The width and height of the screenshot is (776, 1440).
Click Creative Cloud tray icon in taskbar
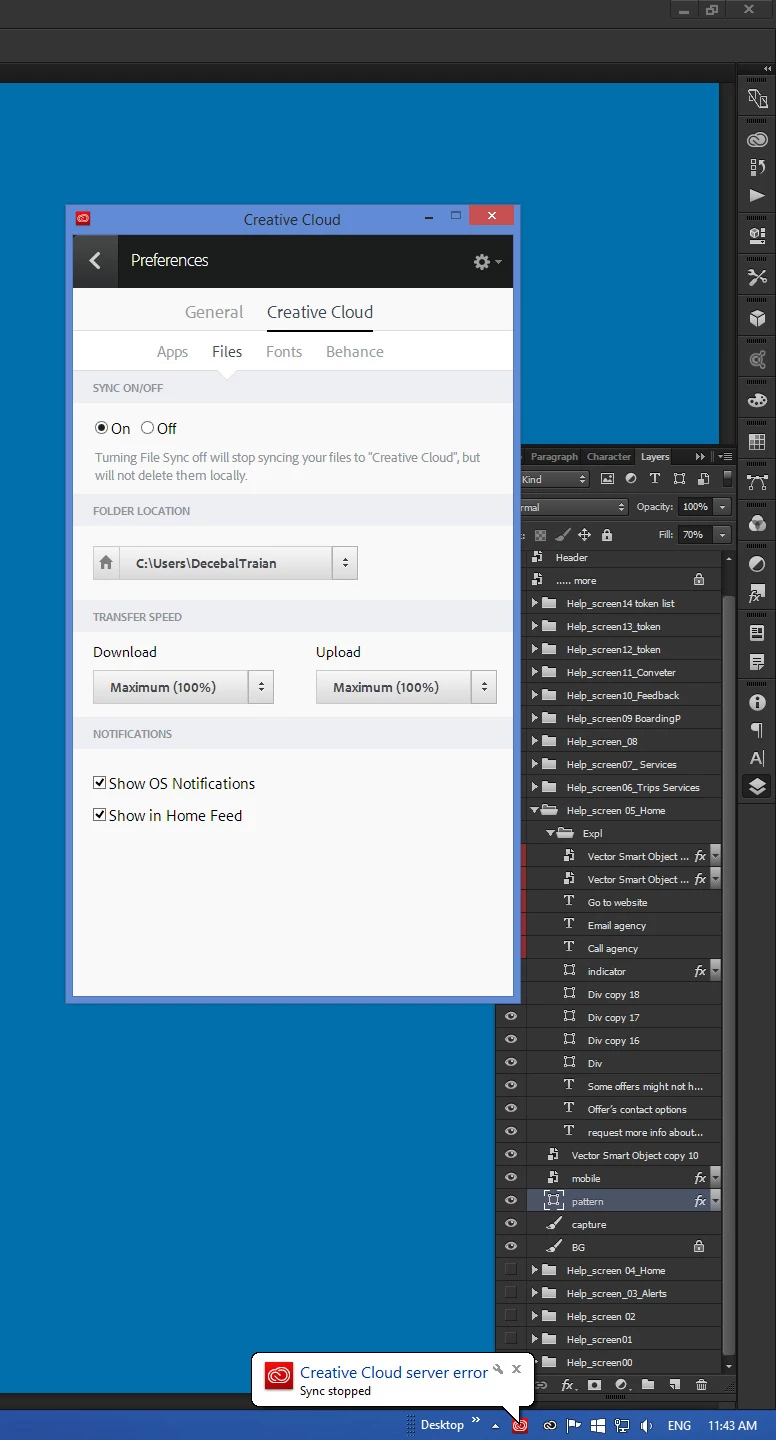coord(520,1425)
